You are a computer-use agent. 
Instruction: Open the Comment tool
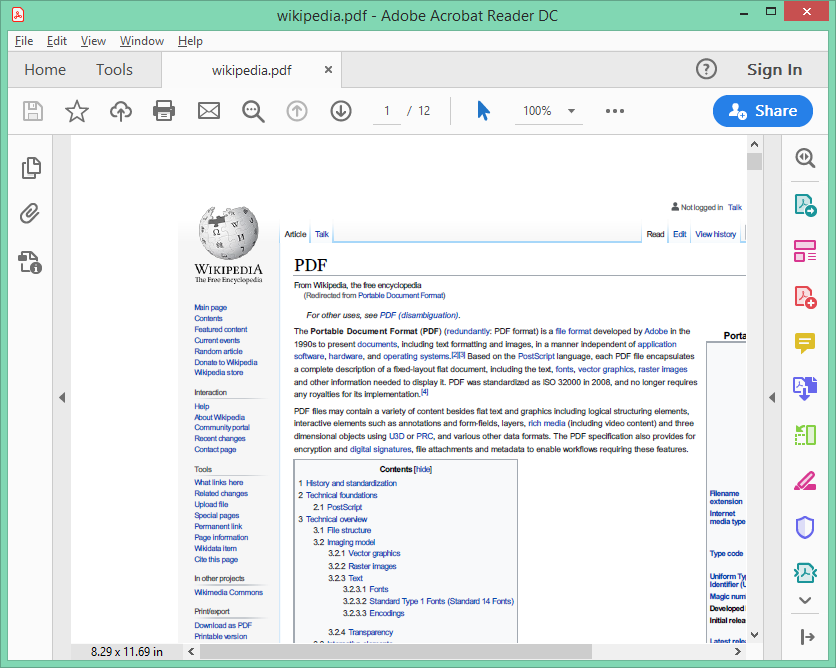(805, 343)
